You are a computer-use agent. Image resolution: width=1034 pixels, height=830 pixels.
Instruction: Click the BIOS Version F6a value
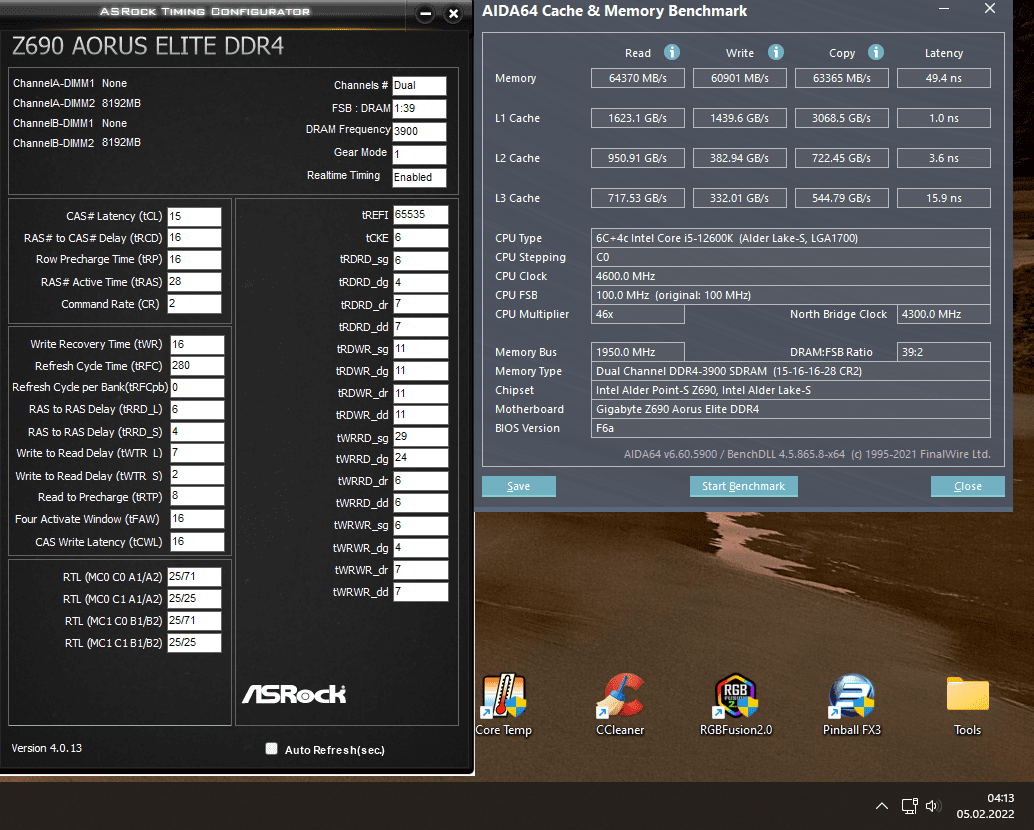tap(791, 428)
